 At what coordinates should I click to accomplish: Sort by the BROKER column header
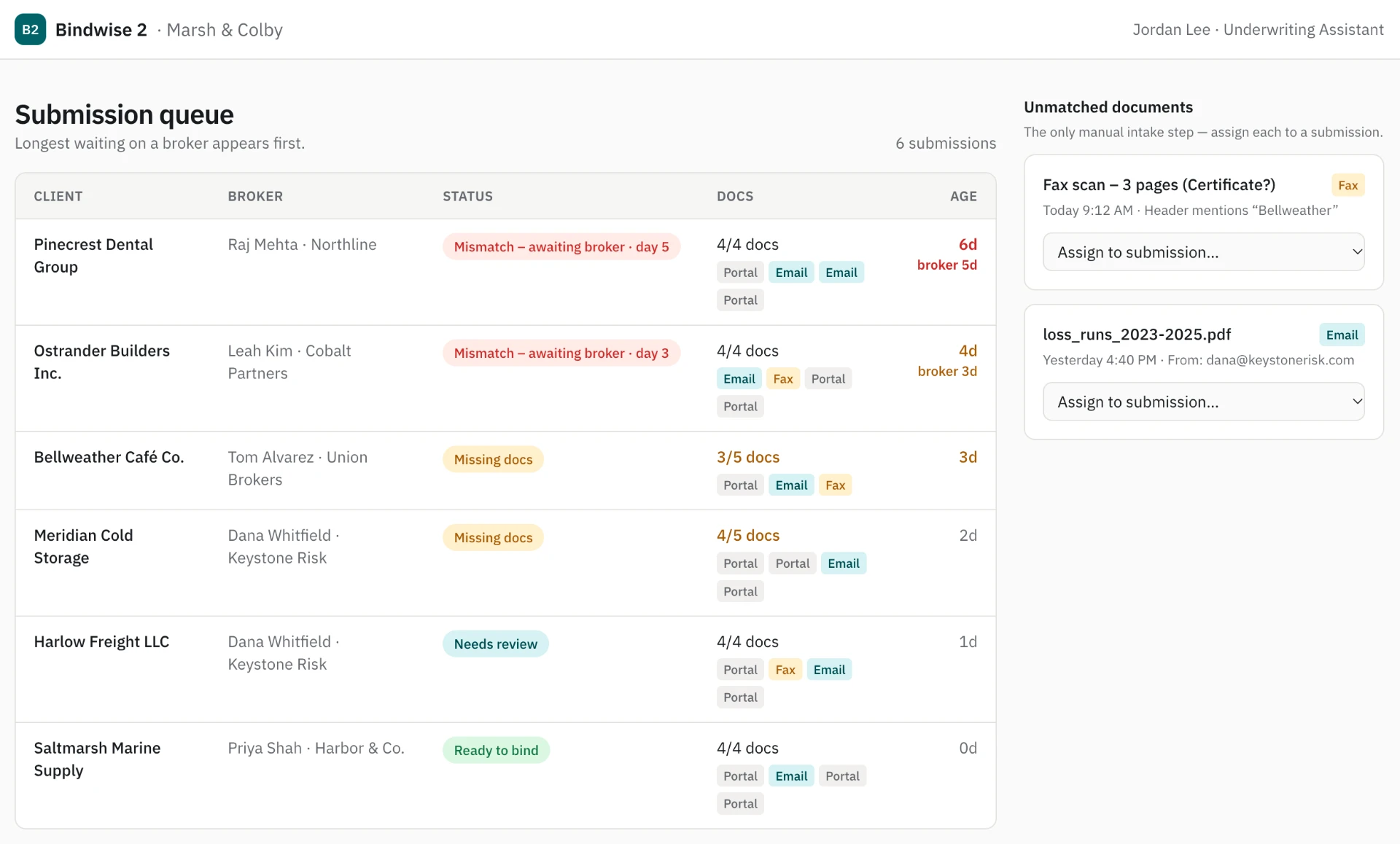pos(255,197)
